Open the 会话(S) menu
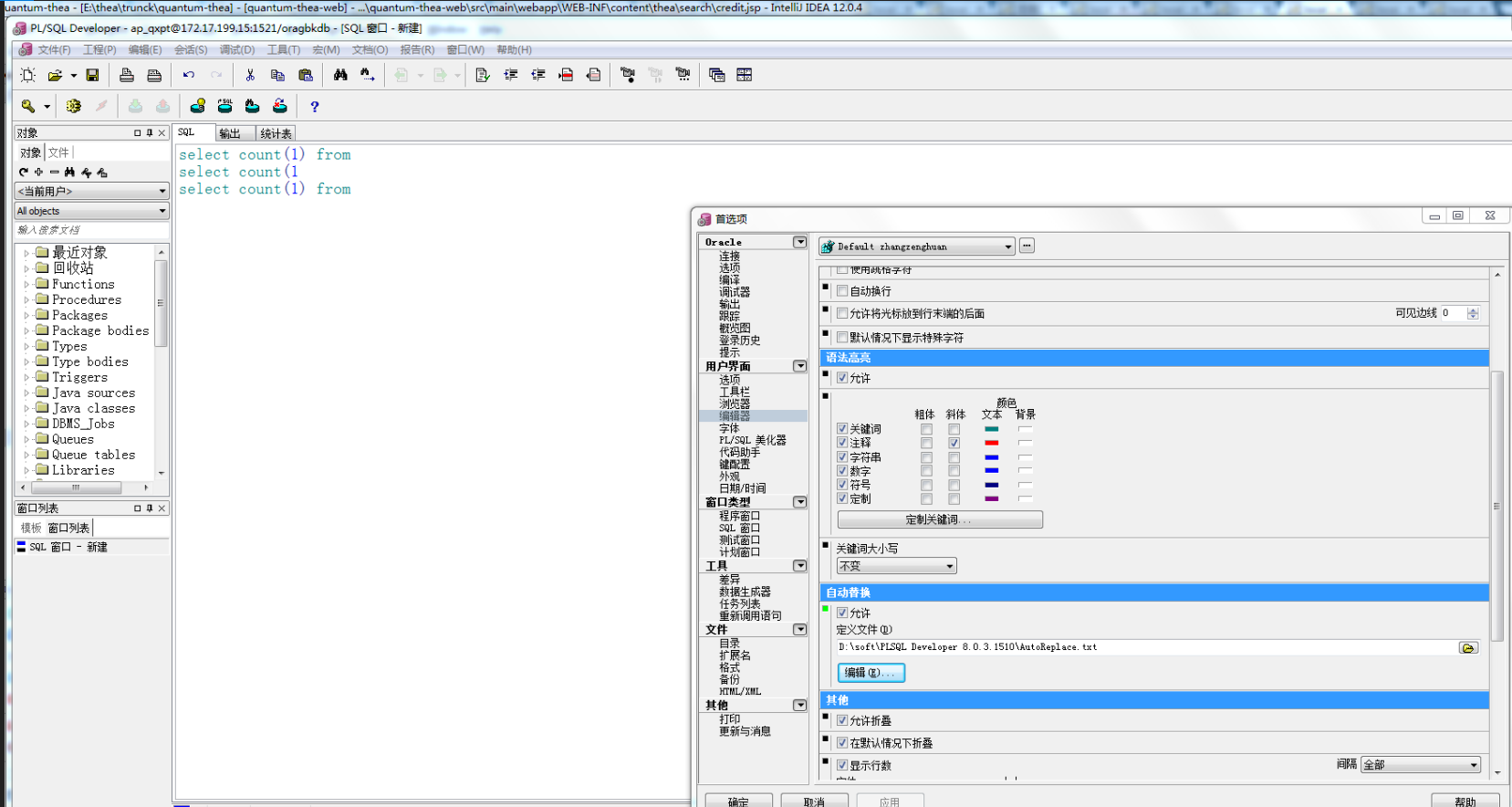1512x807 pixels. (x=191, y=49)
